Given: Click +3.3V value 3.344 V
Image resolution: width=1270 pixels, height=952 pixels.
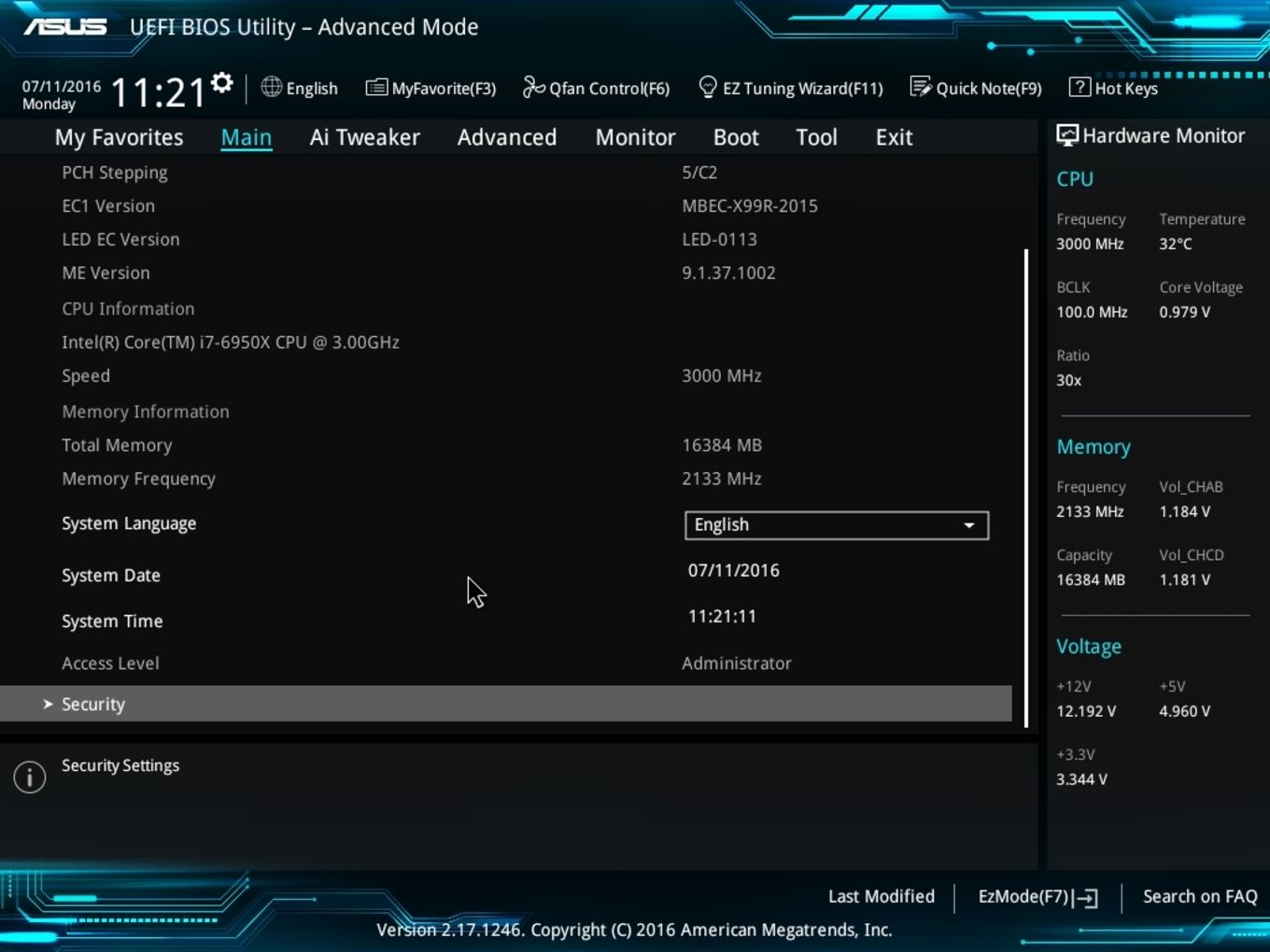Looking at the screenshot, I should pyautogui.click(x=1081, y=779).
